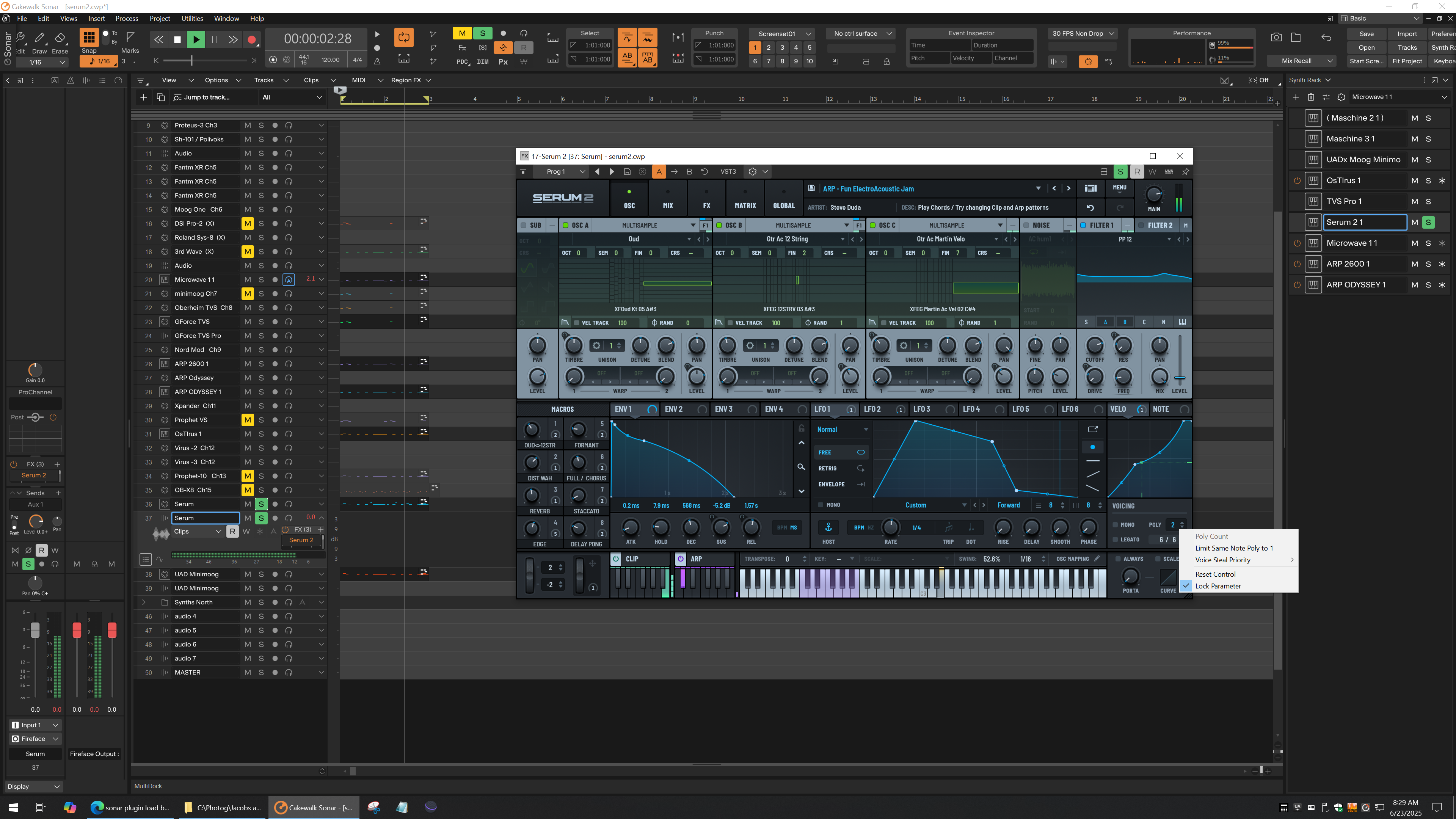Click the duplicate track icon
Image resolution: width=1456 pixels, height=819 pixels.
tap(160, 97)
